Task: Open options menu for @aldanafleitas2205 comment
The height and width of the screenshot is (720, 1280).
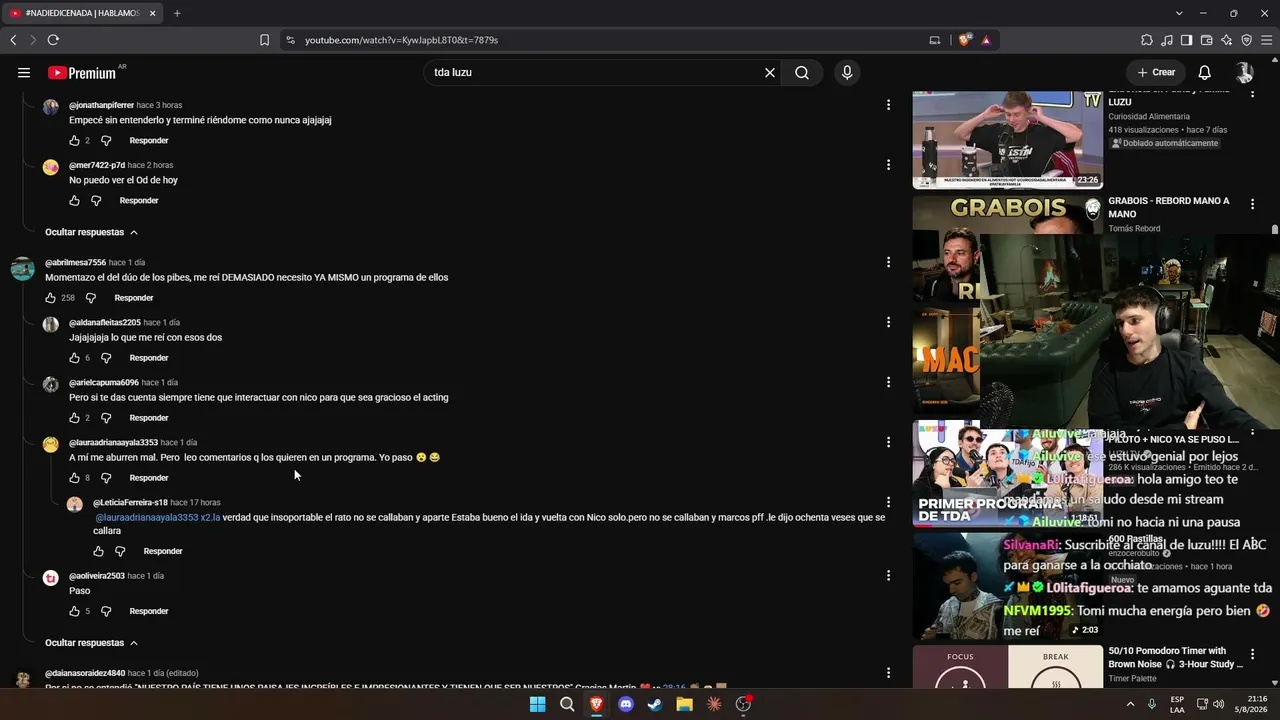Action: click(x=888, y=322)
